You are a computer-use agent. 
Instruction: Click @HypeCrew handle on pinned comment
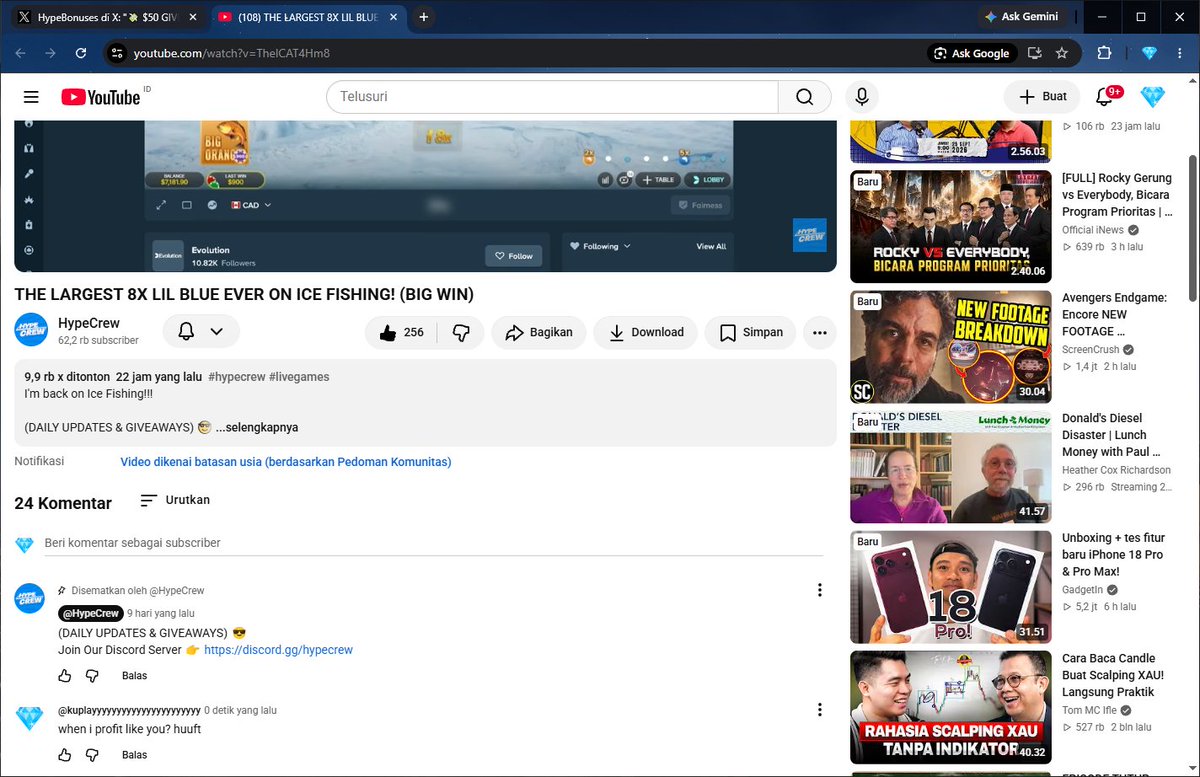coord(90,613)
